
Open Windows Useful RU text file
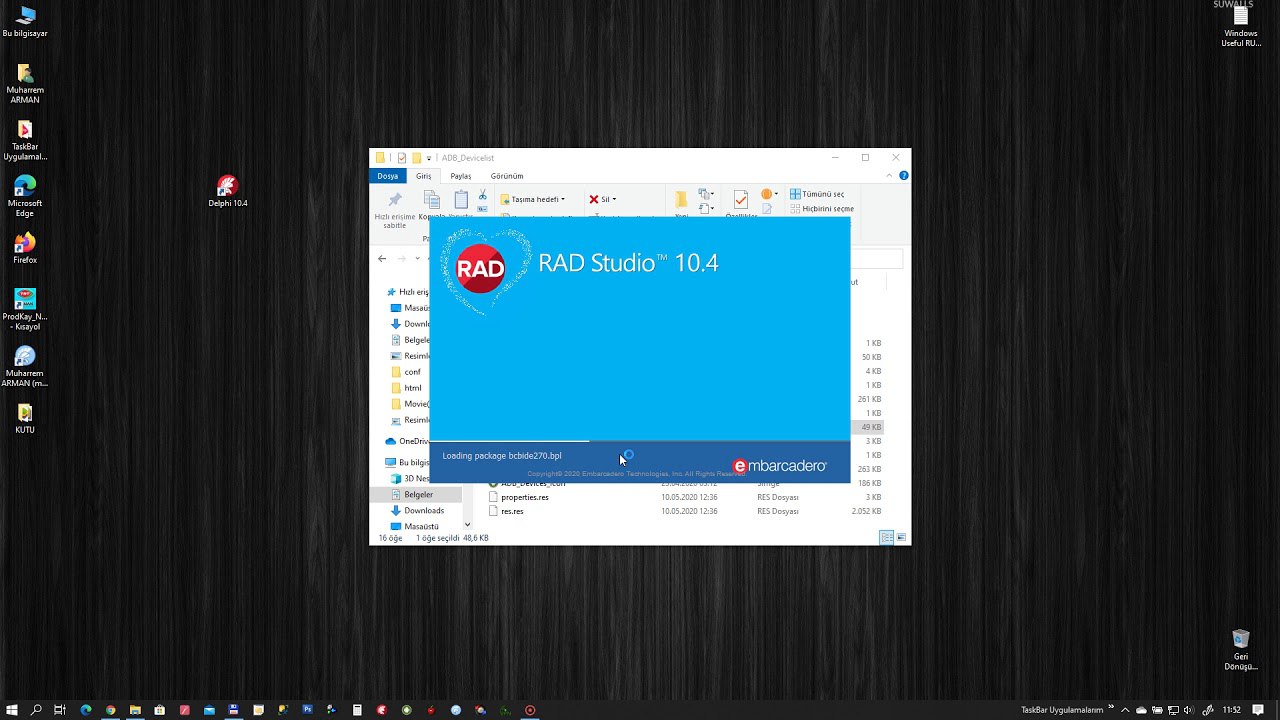1240,27
